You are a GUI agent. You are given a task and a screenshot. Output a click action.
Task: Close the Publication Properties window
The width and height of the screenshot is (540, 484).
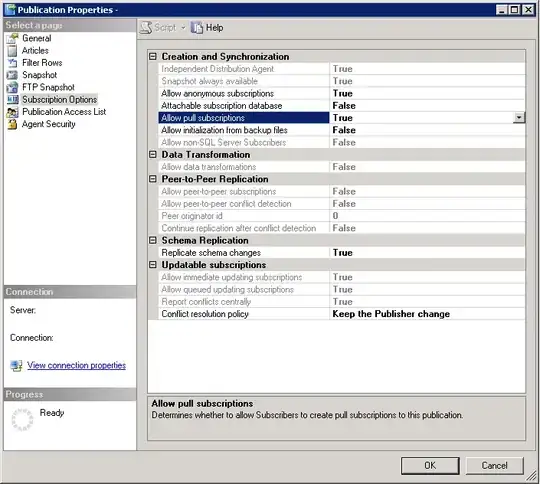pyautogui.click(x=528, y=10)
